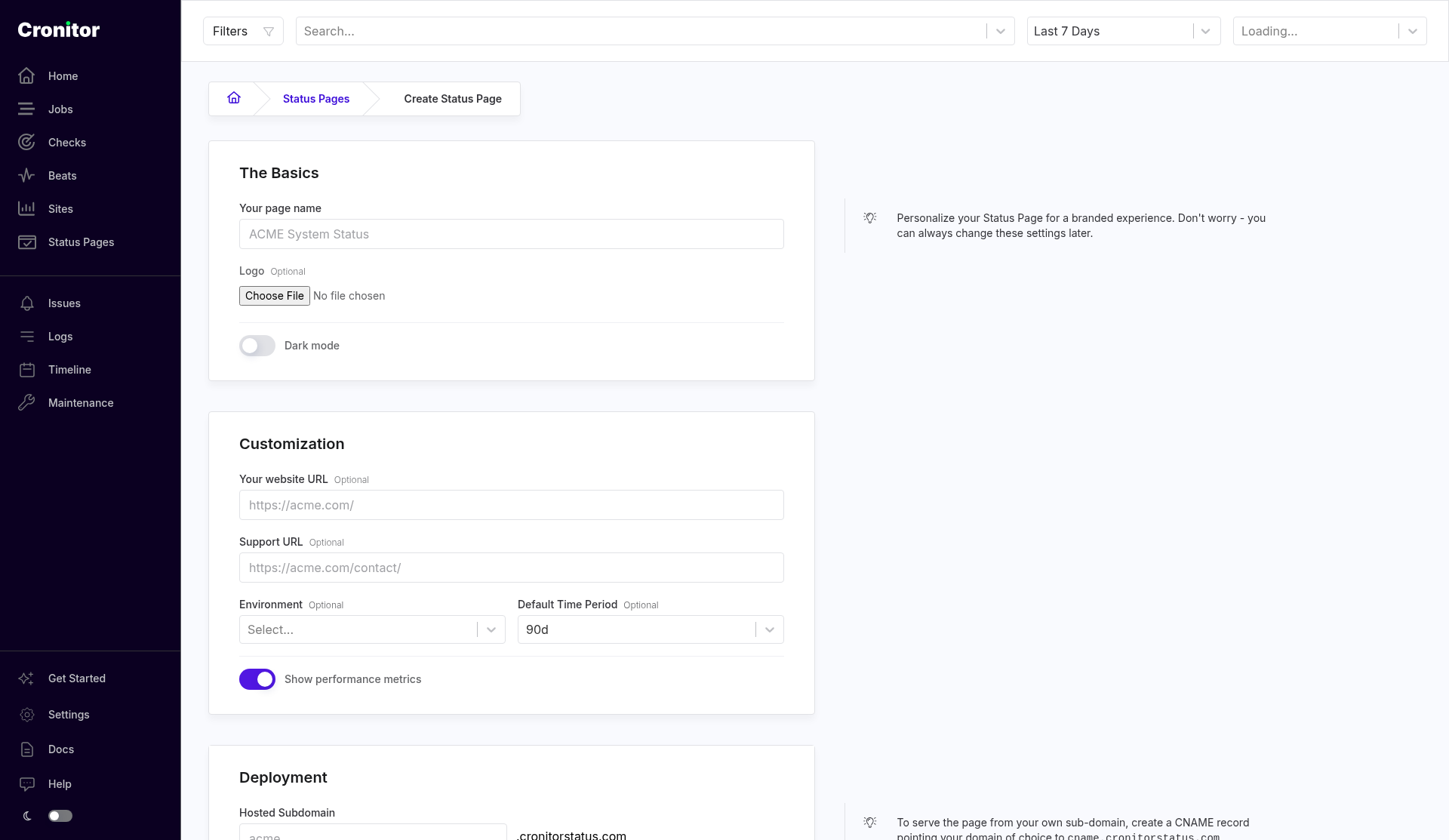This screenshot has width=1449, height=840.
Task: Click the Support URL input field
Action: [x=512, y=568]
